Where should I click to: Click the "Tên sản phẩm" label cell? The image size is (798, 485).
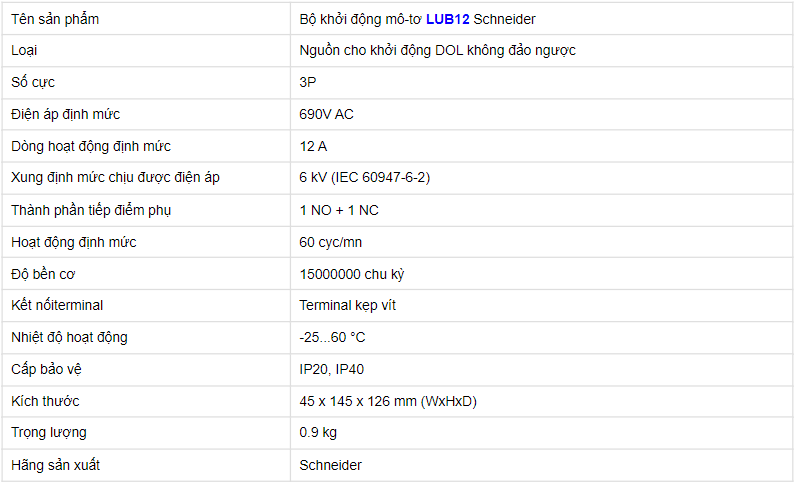point(55,19)
